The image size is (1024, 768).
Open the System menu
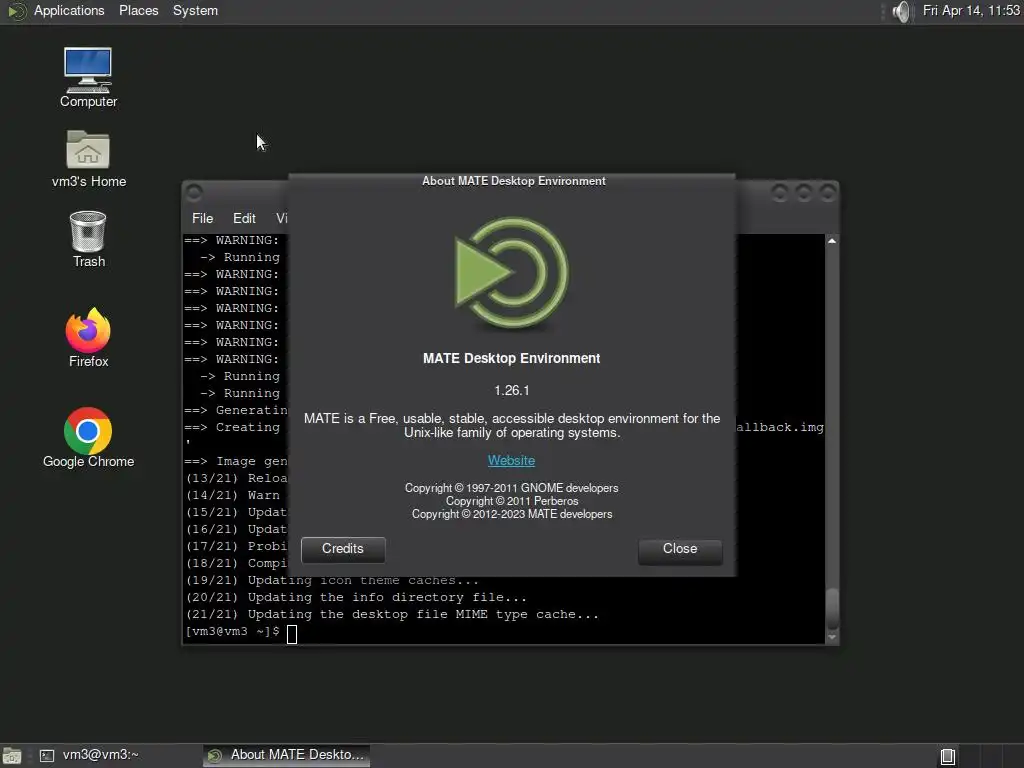195,10
